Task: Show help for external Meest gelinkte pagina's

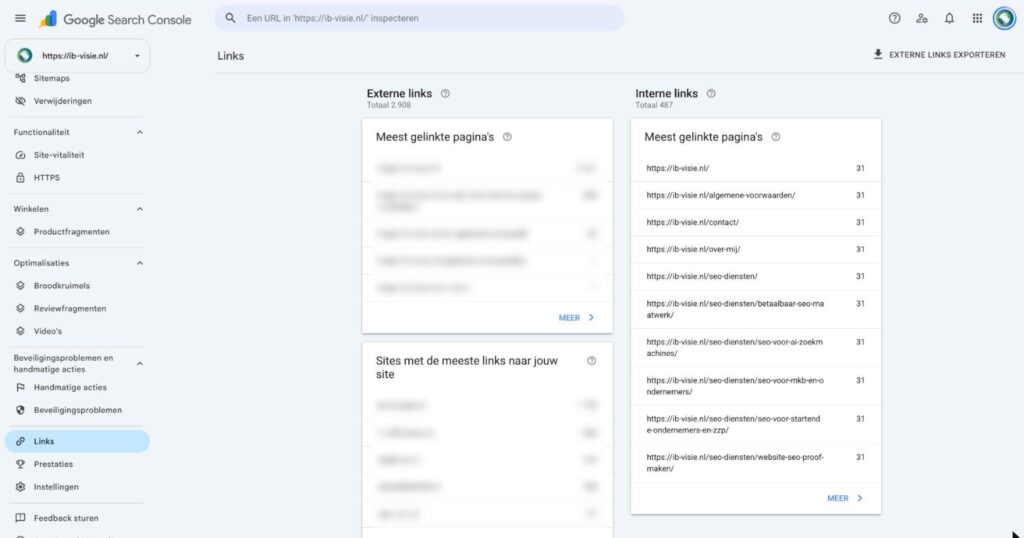Action: 507,137
